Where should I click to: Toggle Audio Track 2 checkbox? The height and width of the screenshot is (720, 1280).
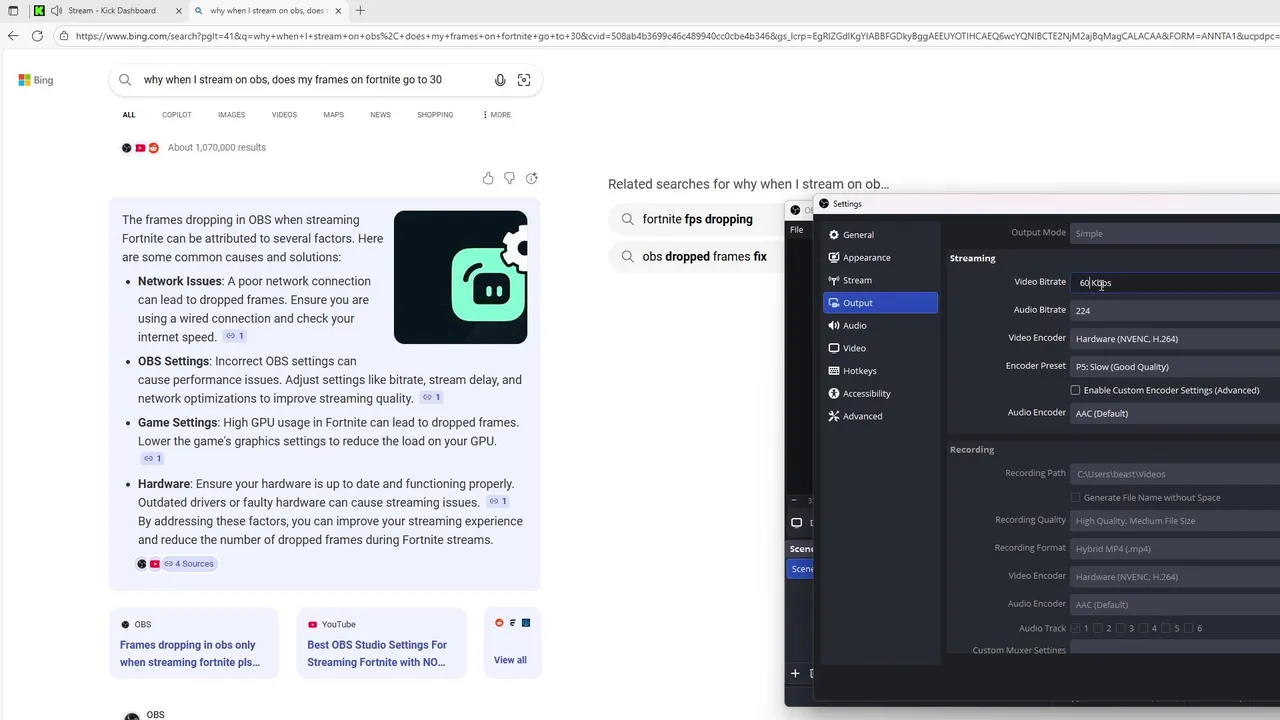point(1098,628)
